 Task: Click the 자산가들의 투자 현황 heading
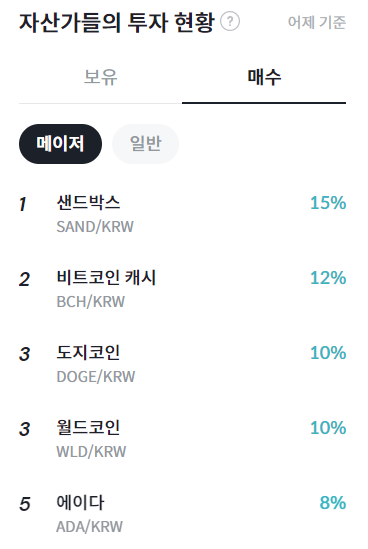(116, 22)
